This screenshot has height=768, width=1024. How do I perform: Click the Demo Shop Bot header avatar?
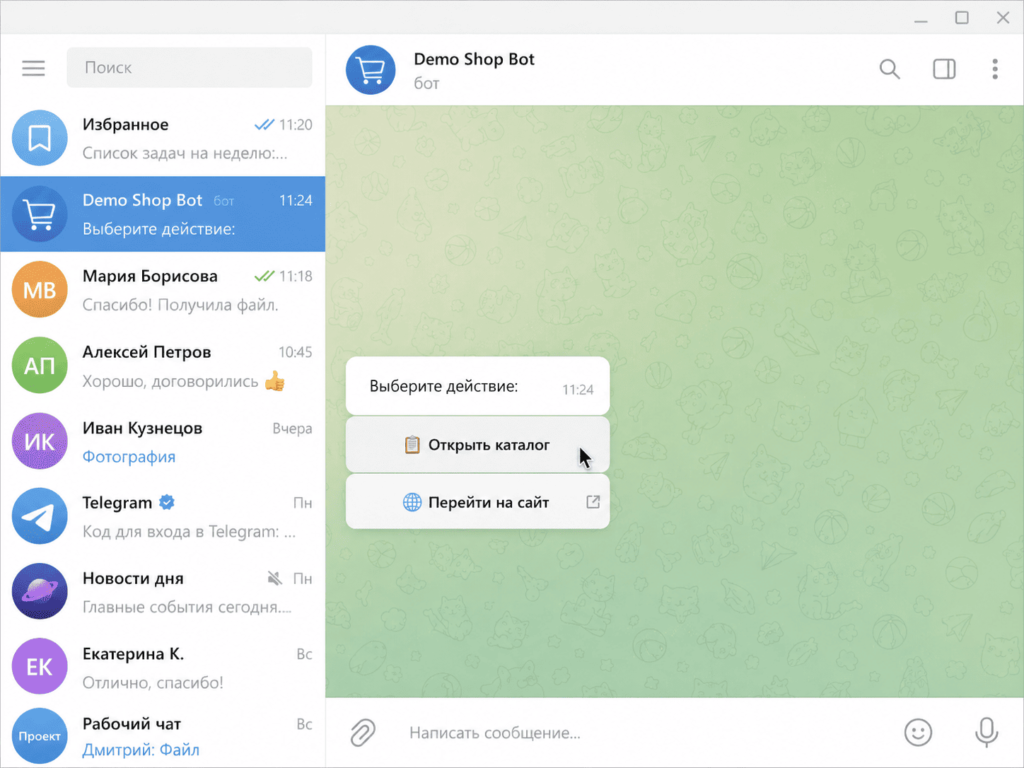[370, 70]
